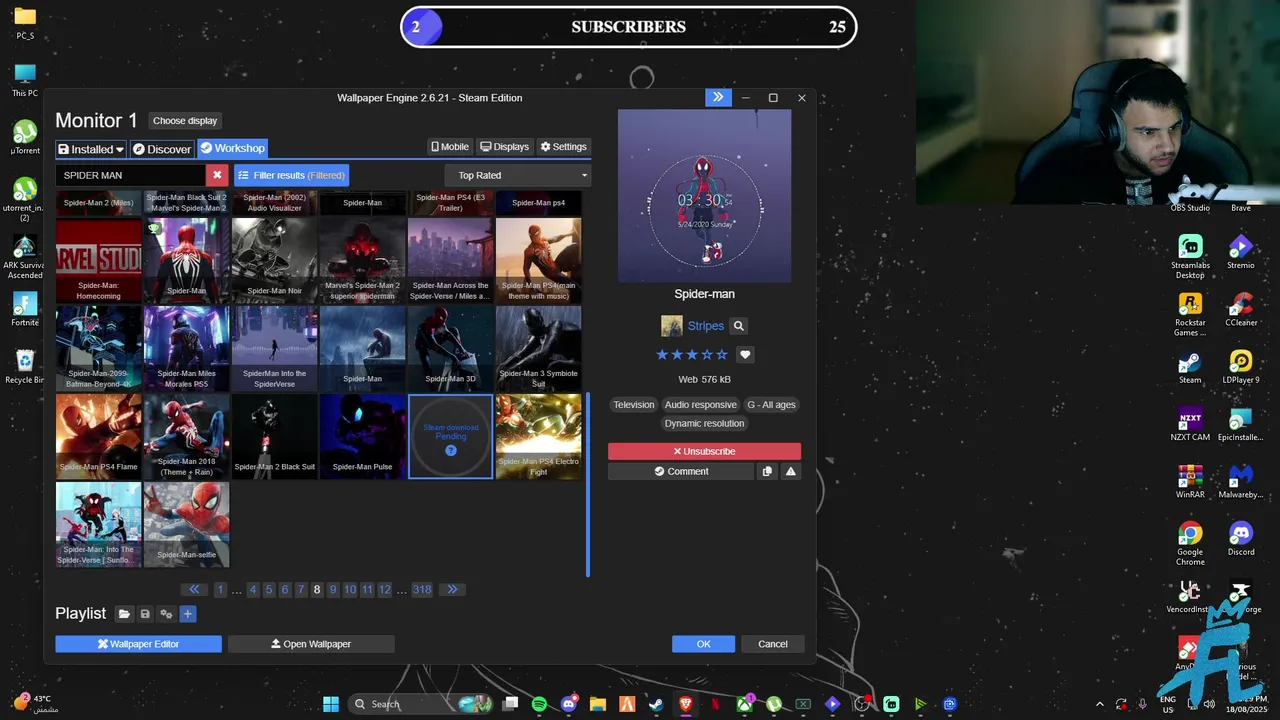Go to results page 318
The height and width of the screenshot is (720, 1280).
point(422,590)
